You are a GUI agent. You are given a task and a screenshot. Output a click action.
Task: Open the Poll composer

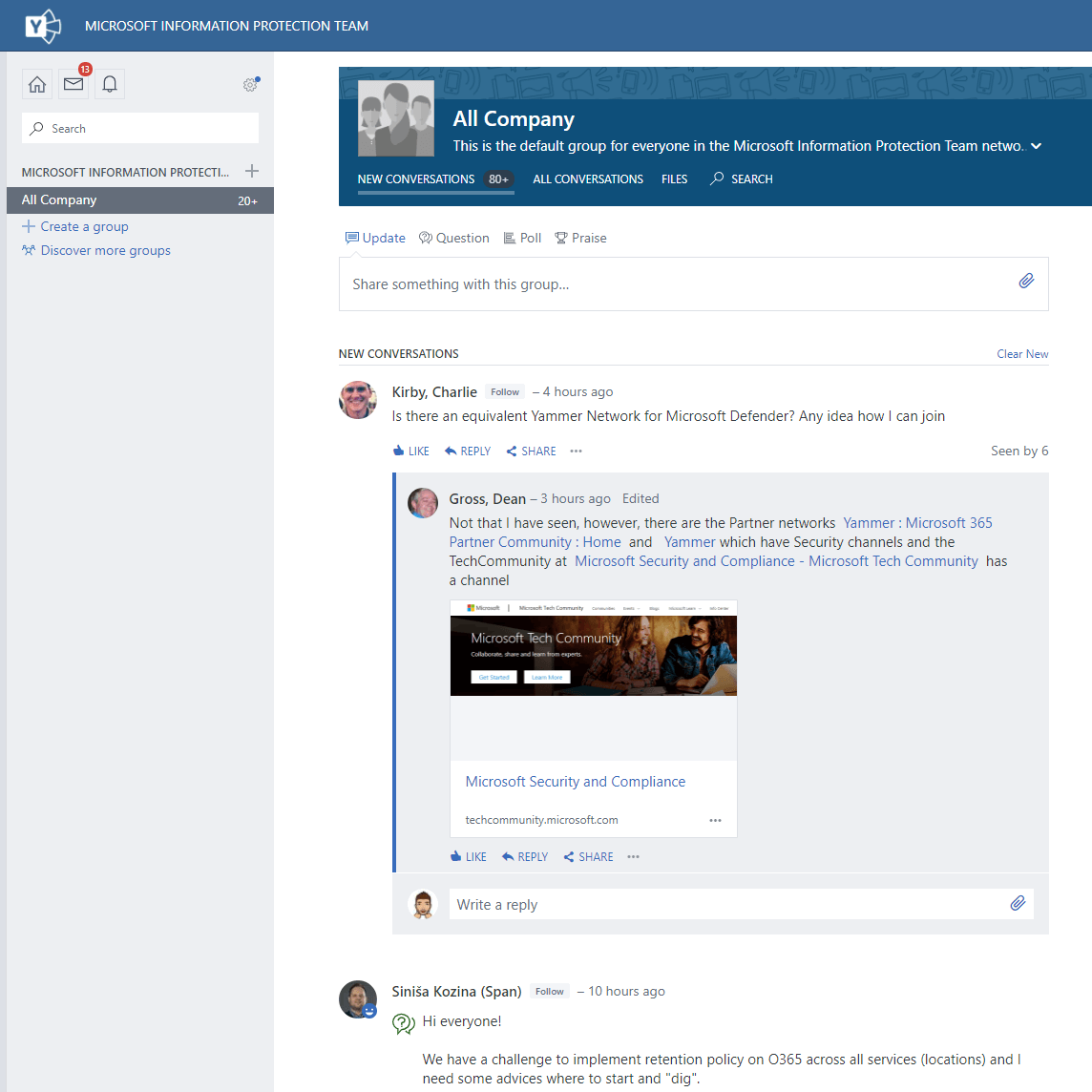(x=522, y=238)
